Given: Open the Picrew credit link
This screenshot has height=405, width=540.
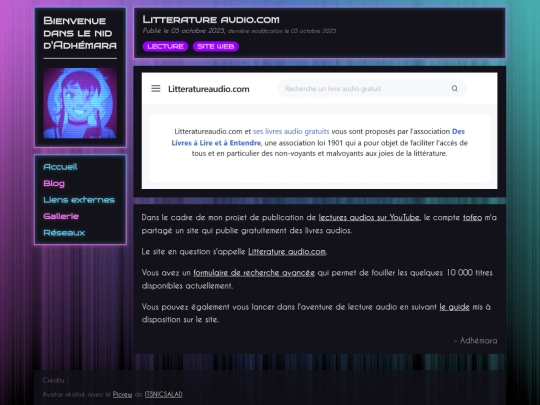Looking at the screenshot, I should (x=122, y=394).
